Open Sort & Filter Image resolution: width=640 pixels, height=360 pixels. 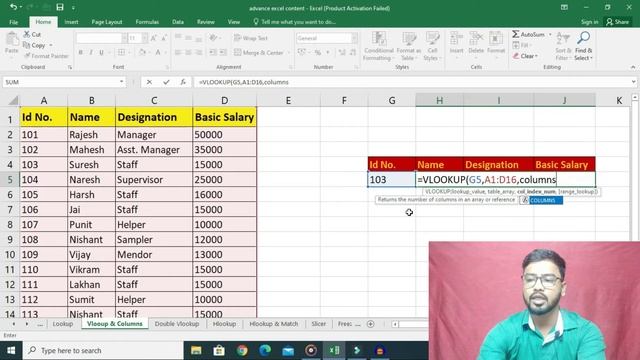click(x=563, y=46)
